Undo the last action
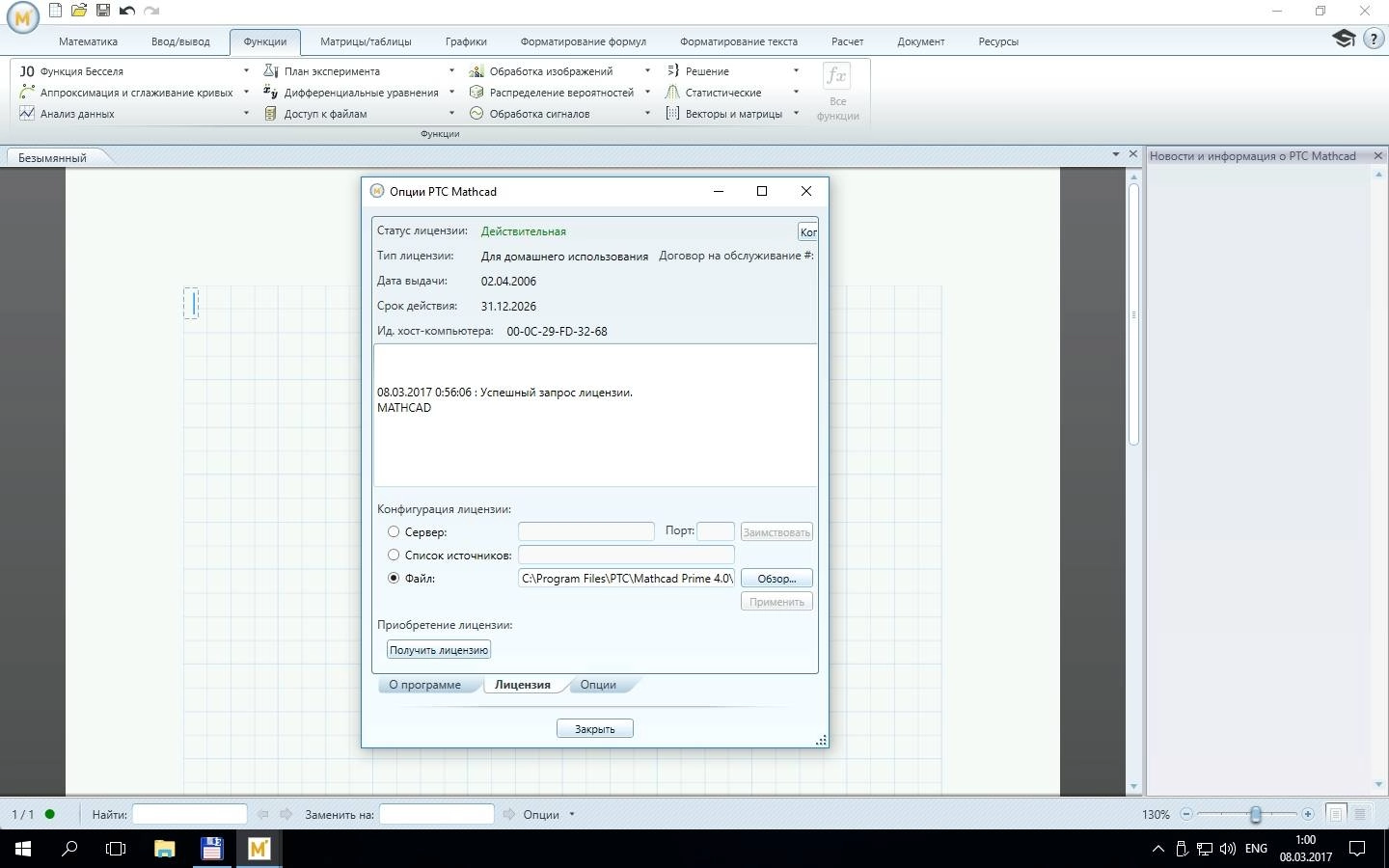1389x868 pixels. tap(126, 11)
